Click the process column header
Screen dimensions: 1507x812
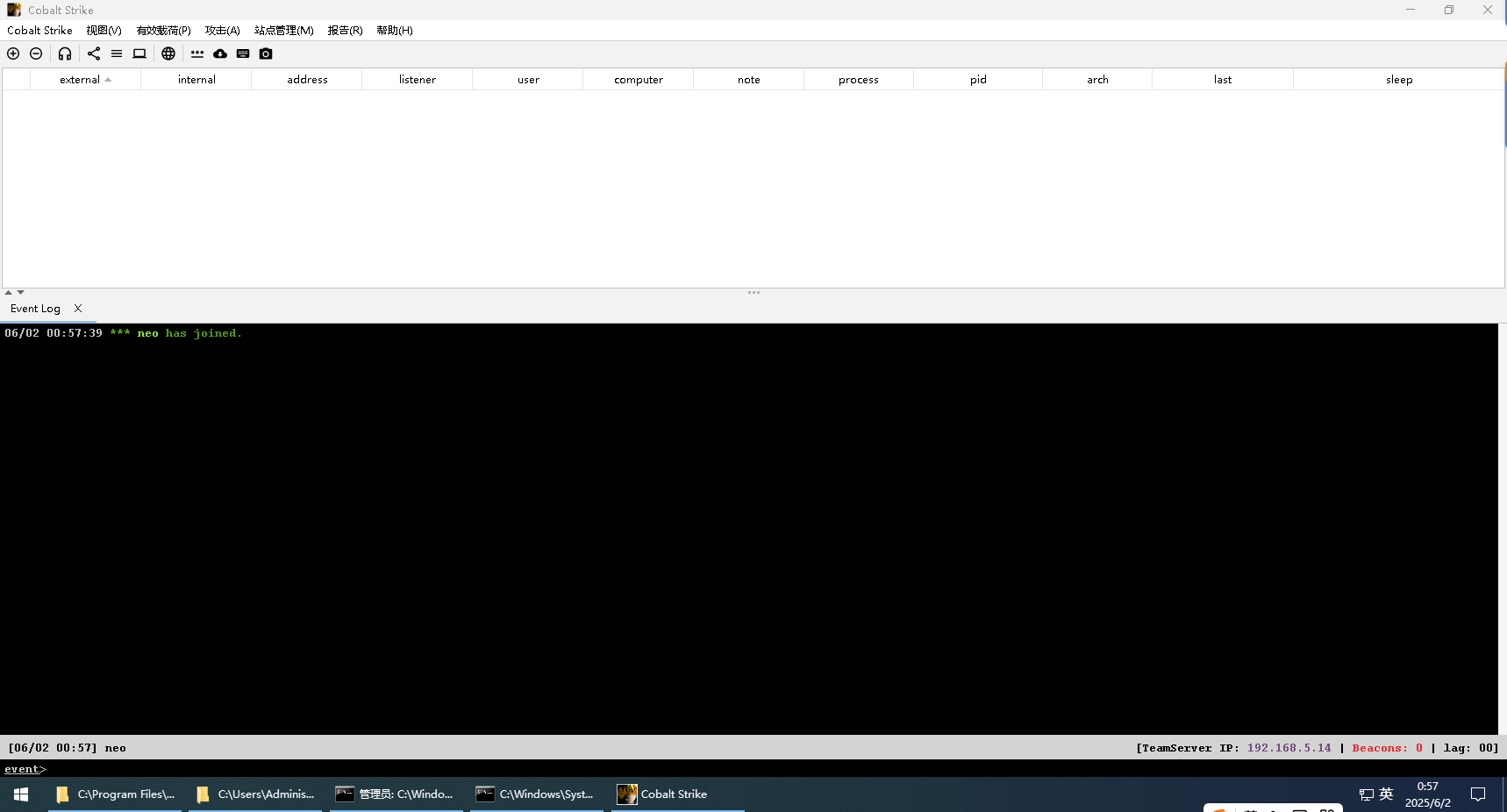pyautogui.click(x=859, y=79)
